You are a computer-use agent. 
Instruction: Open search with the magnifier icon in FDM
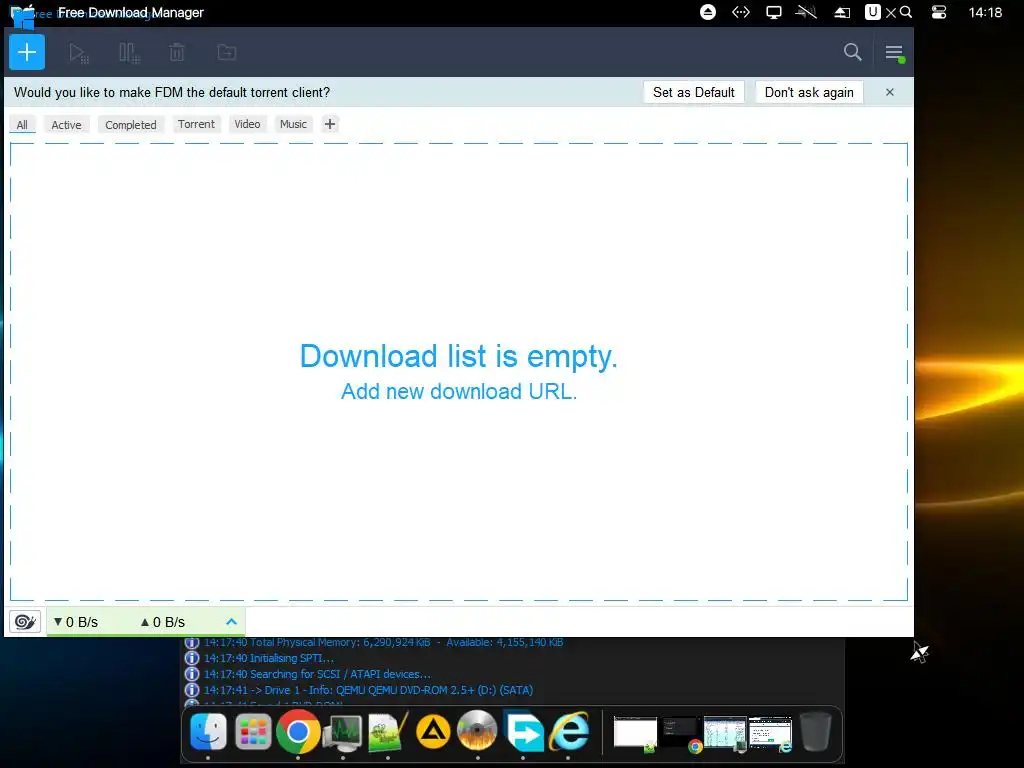click(852, 52)
